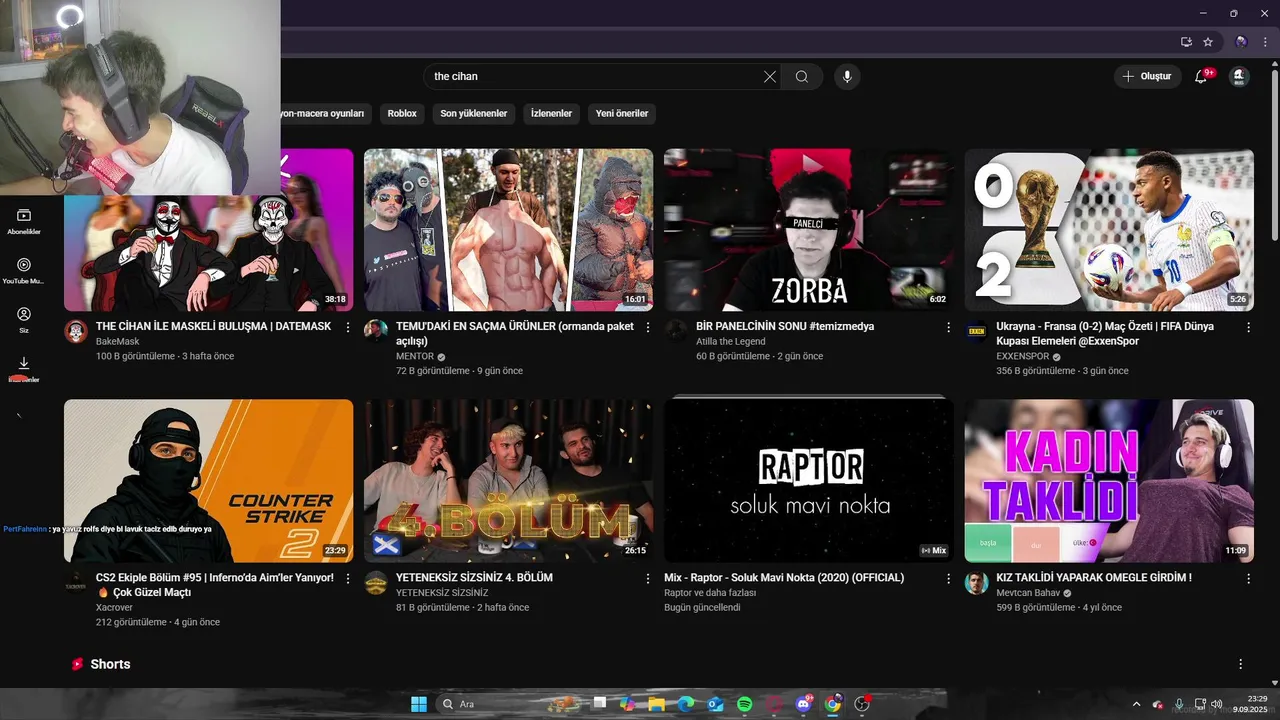
Task: Open options for CS2 Ekiple Bölüm #95 video
Action: [348, 578]
